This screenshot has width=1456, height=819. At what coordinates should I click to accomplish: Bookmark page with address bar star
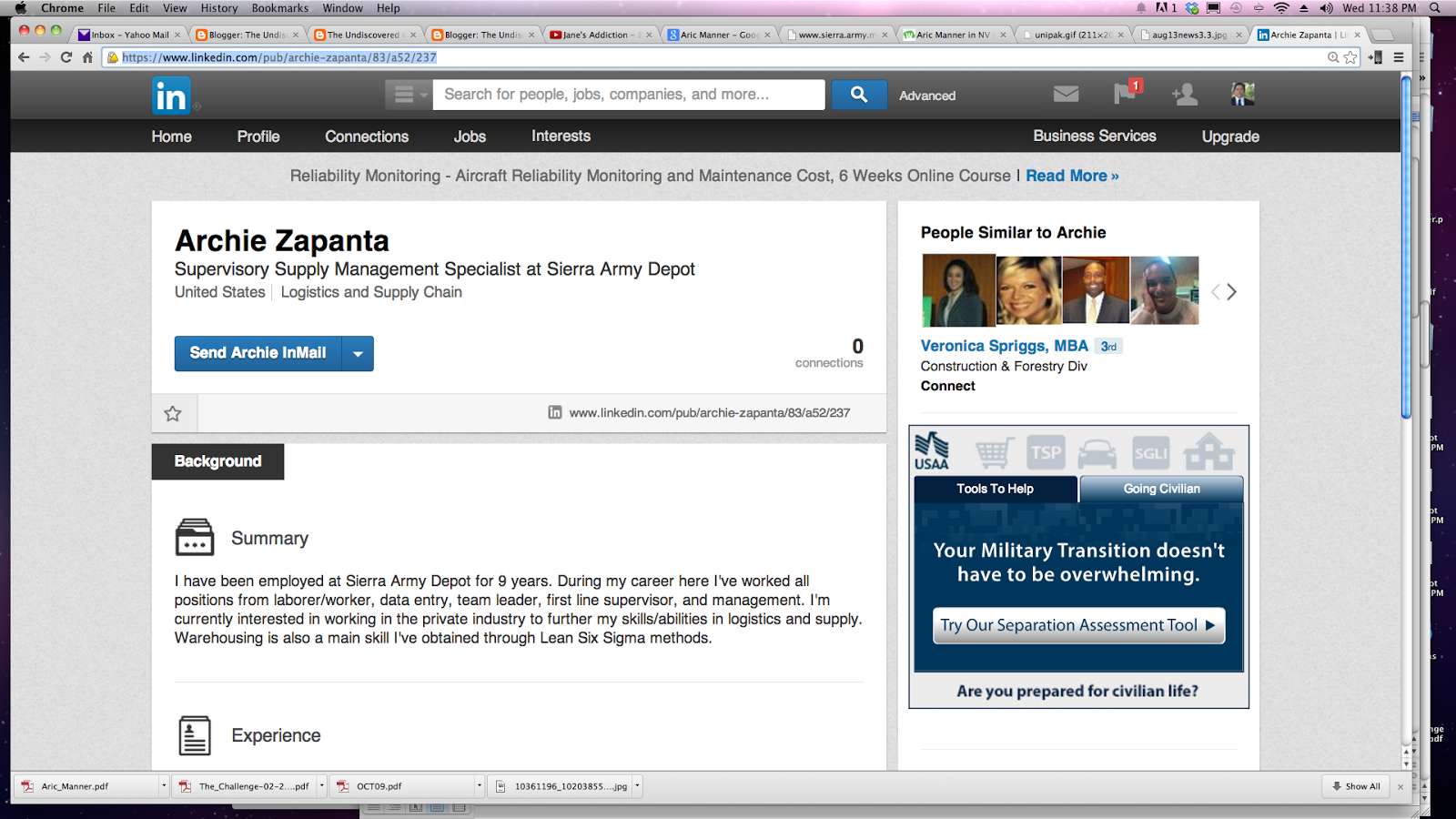click(1350, 57)
